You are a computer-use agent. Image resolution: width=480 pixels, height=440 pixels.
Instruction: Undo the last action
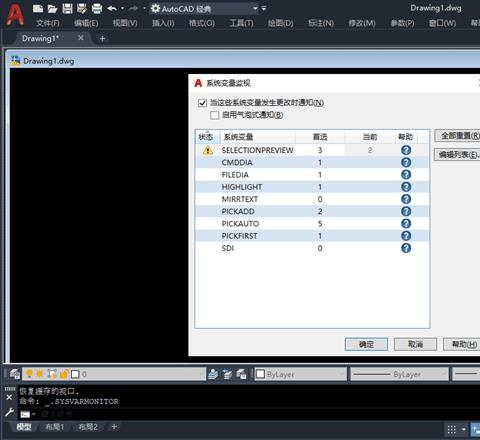pos(112,8)
